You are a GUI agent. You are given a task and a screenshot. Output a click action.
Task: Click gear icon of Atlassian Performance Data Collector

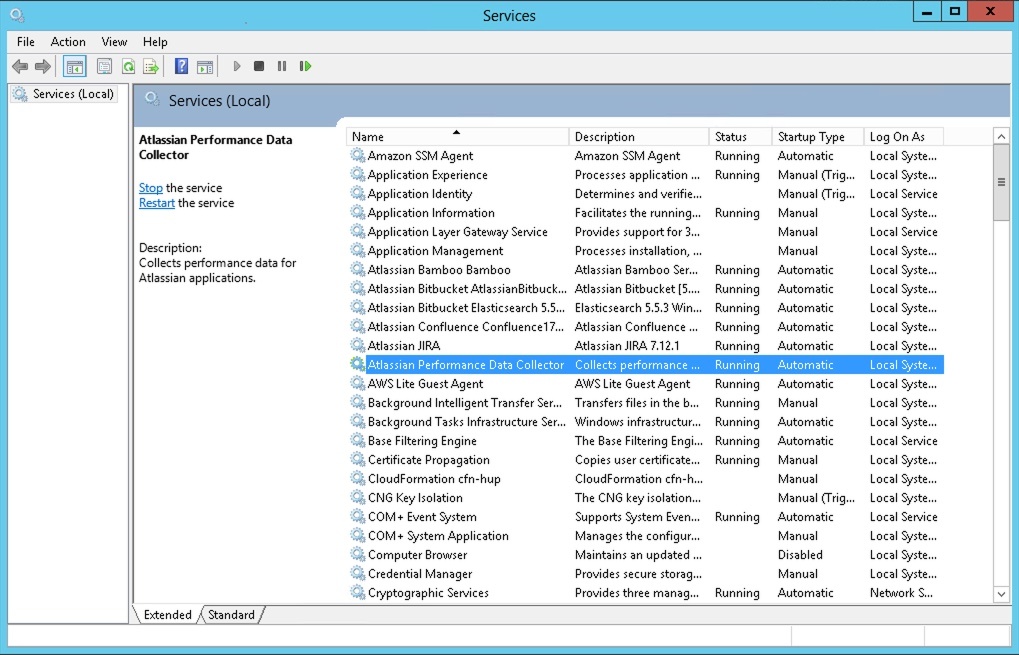(357, 364)
